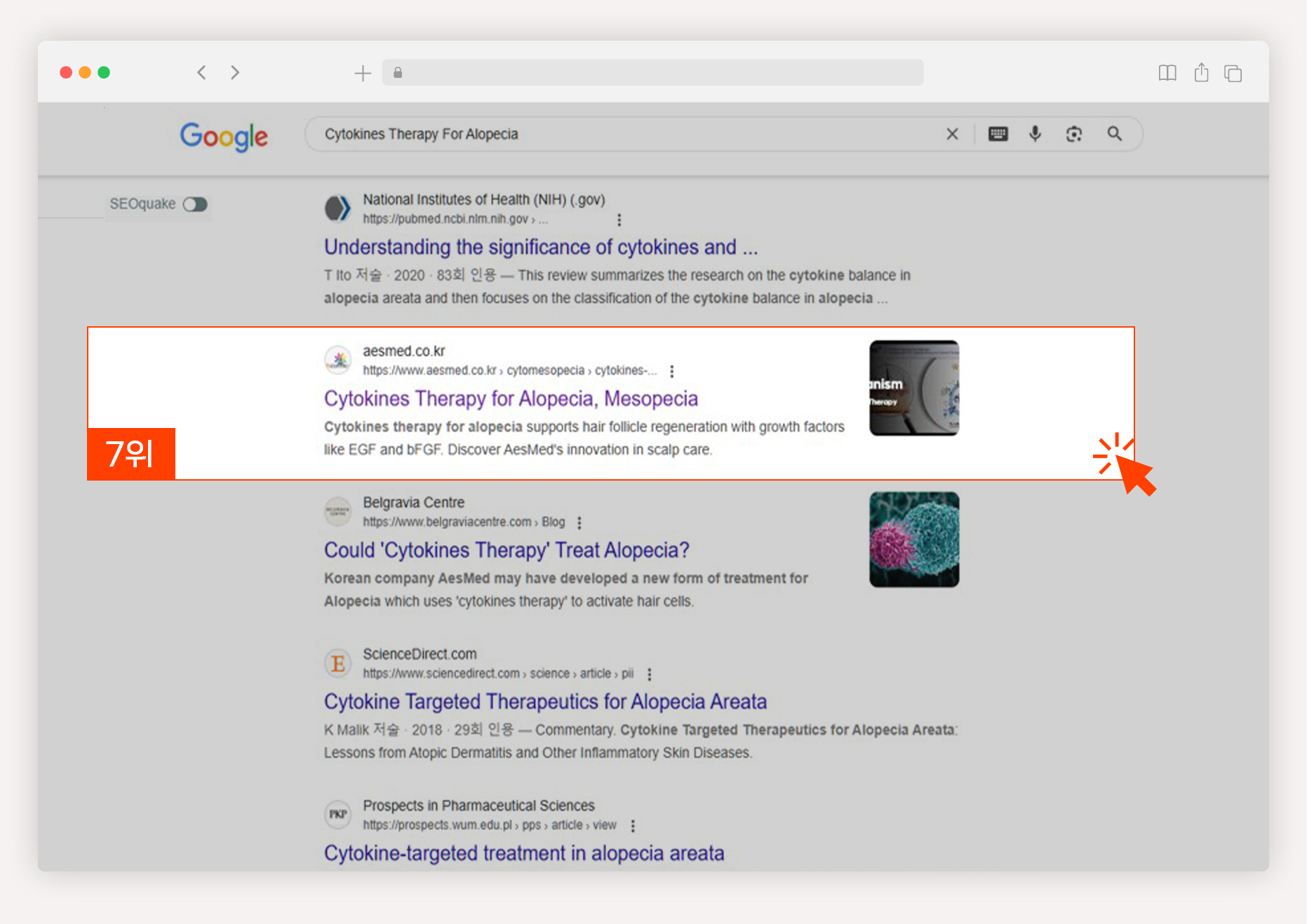The width and height of the screenshot is (1307, 924).
Task: Submit search with magnifier icon
Action: pyautogui.click(x=1115, y=133)
